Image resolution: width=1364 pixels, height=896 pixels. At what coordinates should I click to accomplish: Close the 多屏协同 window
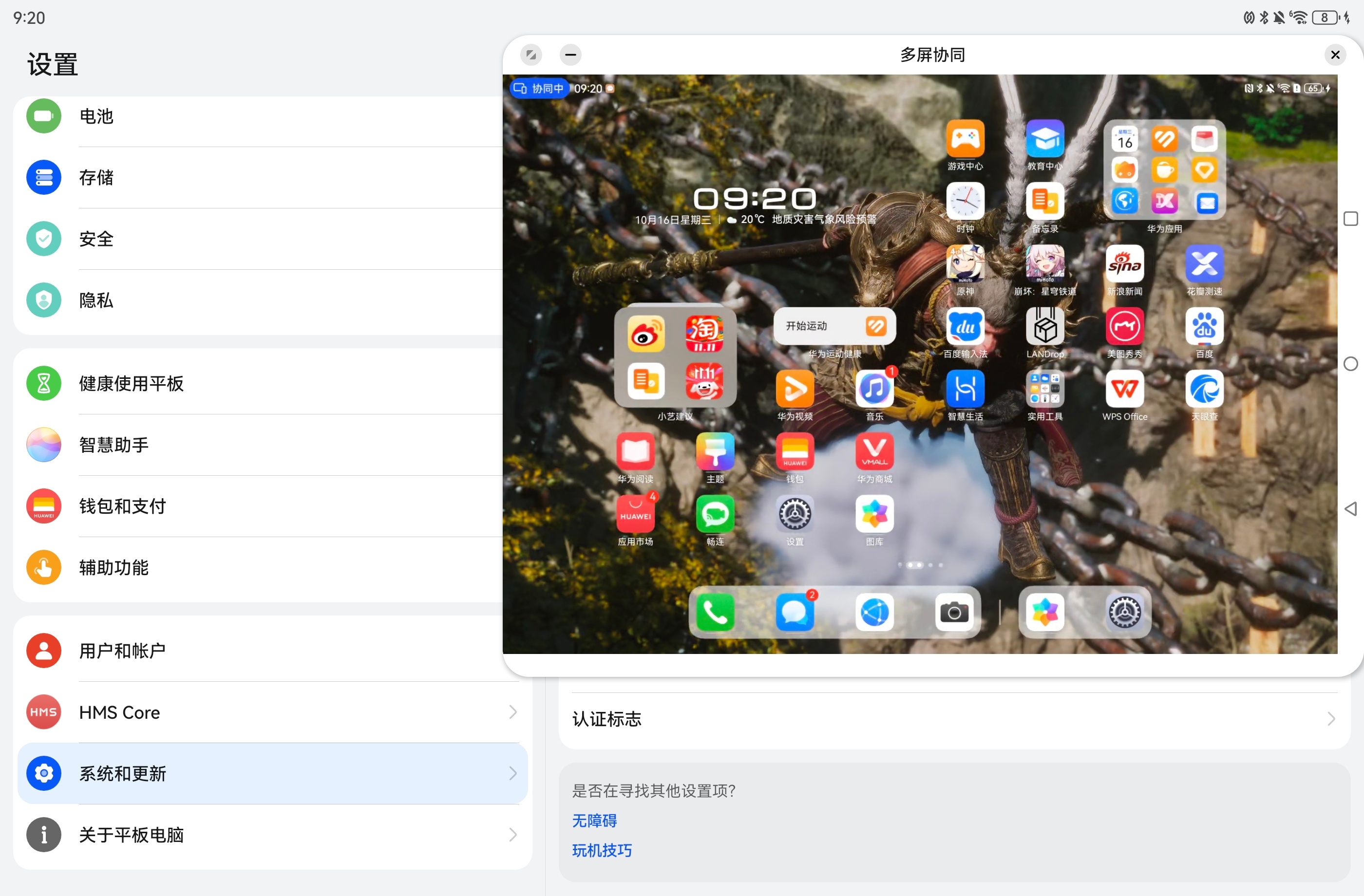pyautogui.click(x=1335, y=55)
